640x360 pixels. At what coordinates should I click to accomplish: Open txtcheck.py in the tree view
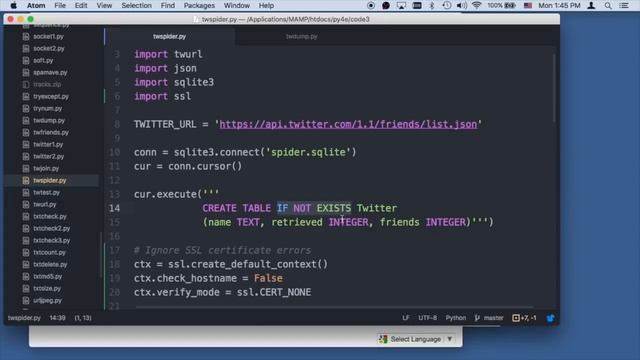pyautogui.click(x=51, y=216)
